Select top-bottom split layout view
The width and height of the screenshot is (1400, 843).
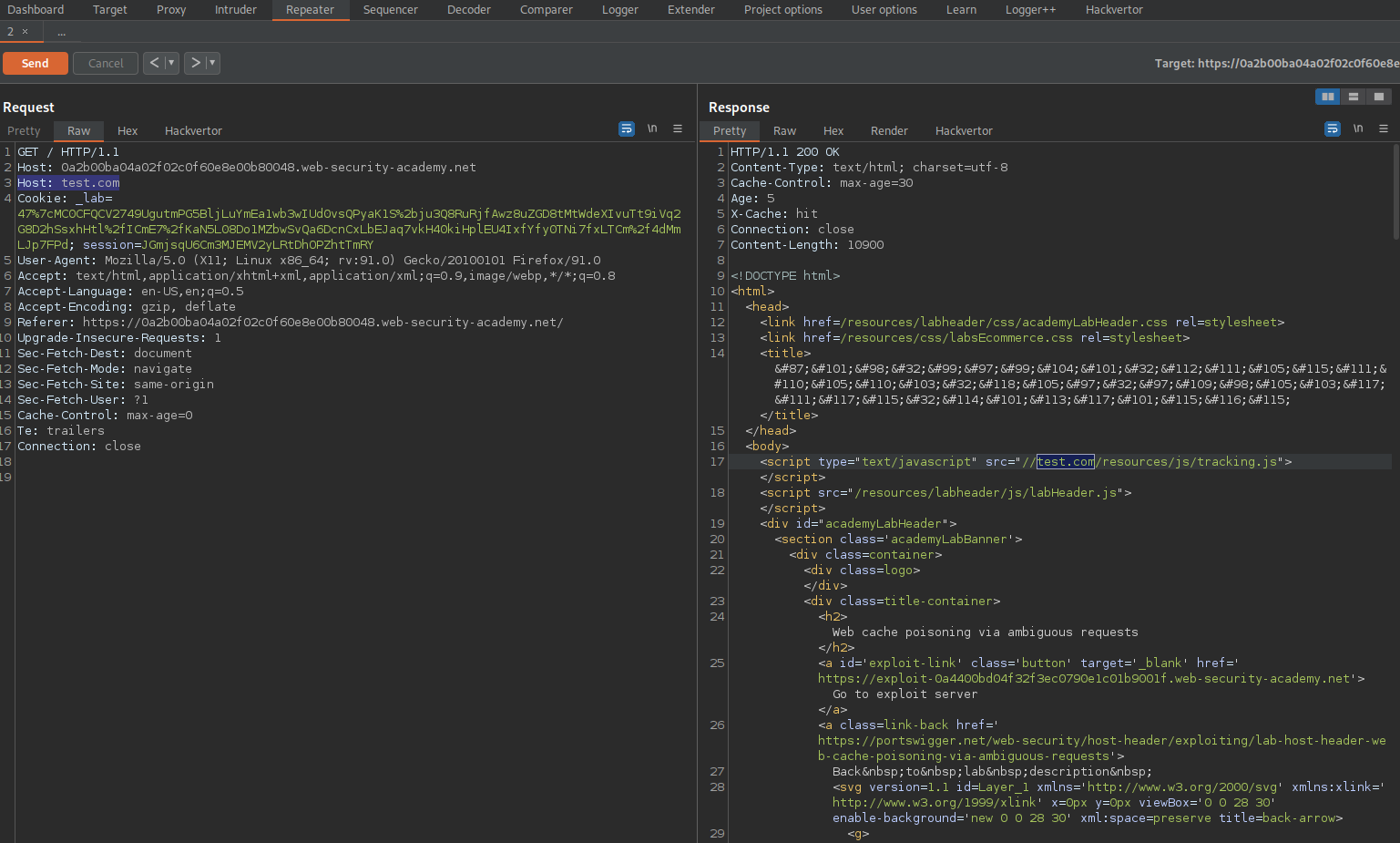1354,97
